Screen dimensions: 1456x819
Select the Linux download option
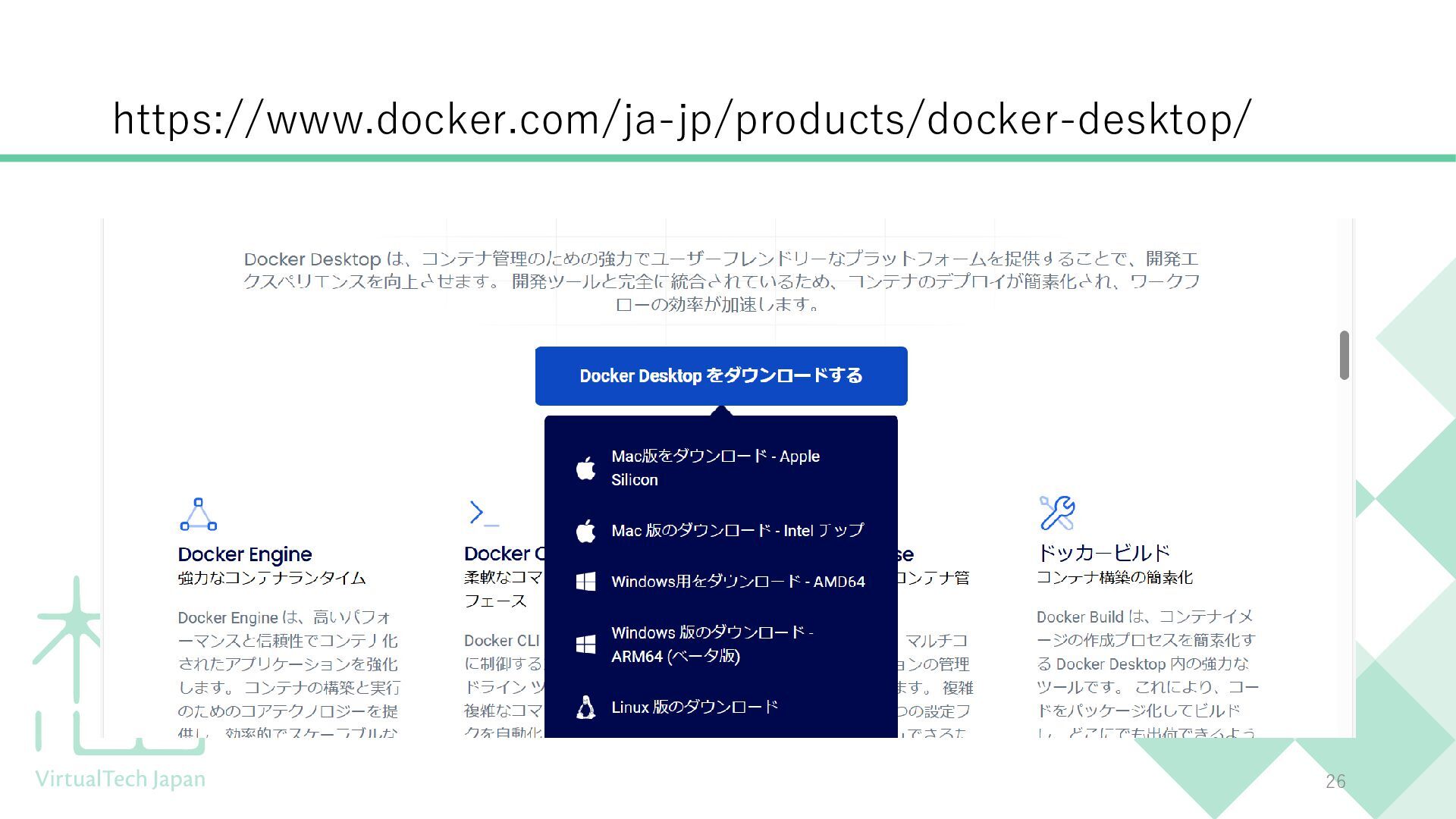tap(695, 708)
